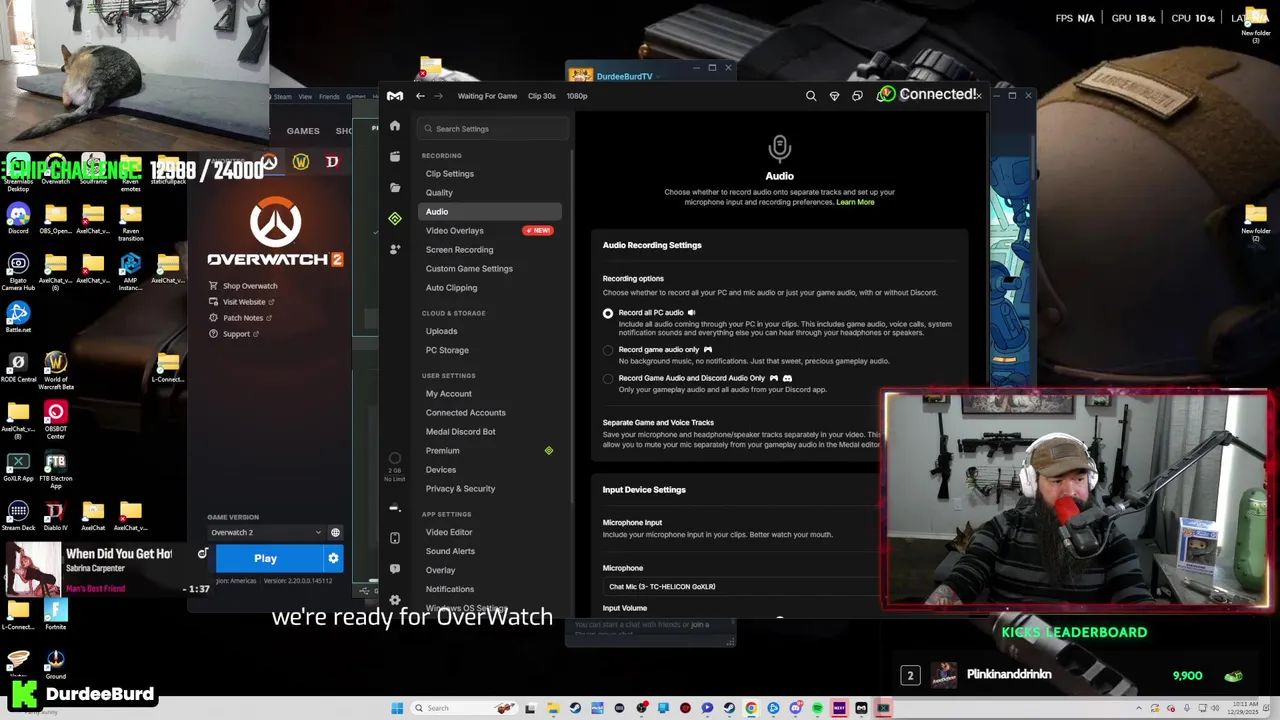Switch to GAMES tab in Battle.net
This screenshot has width=1280, height=720.
(x=303, y=131)
